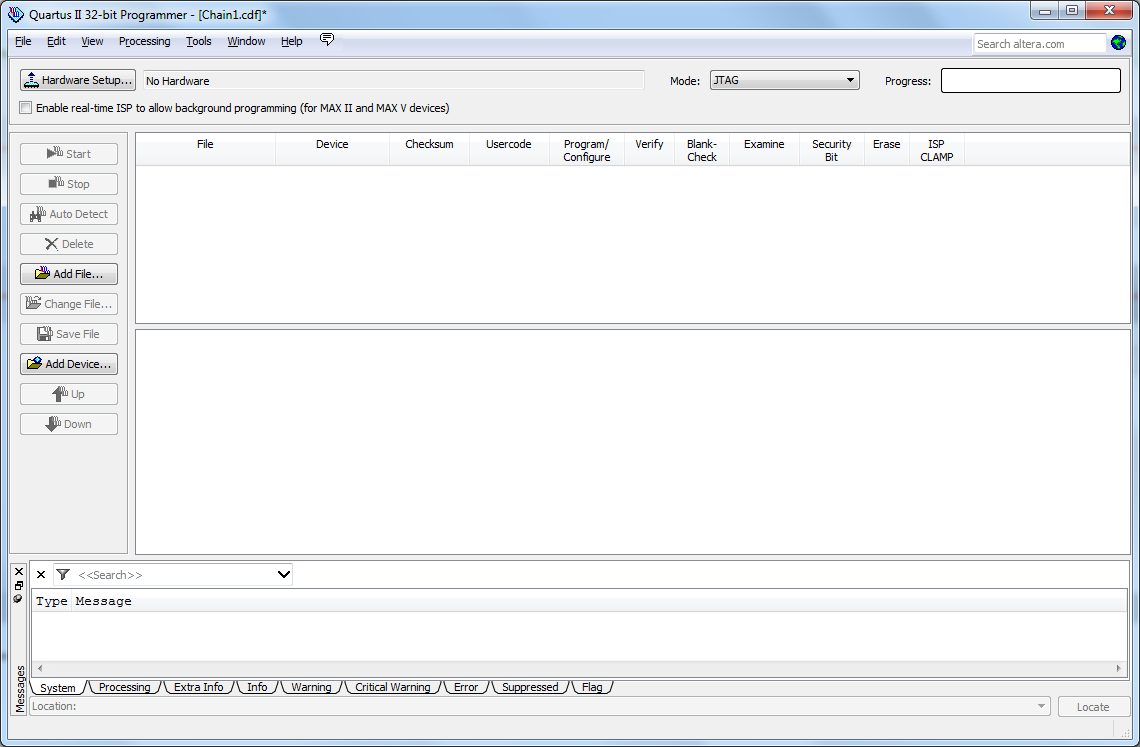
Task: Open the Tools menu
Action: 198,41
